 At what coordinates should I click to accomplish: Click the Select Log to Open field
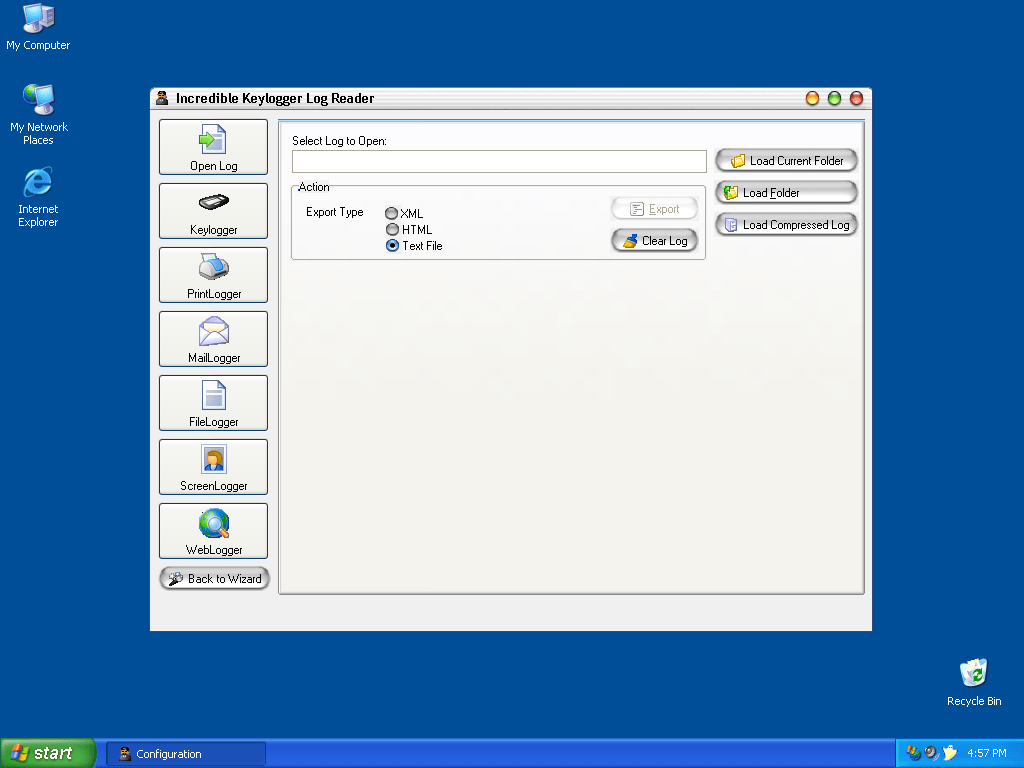[x=499, y=162]
